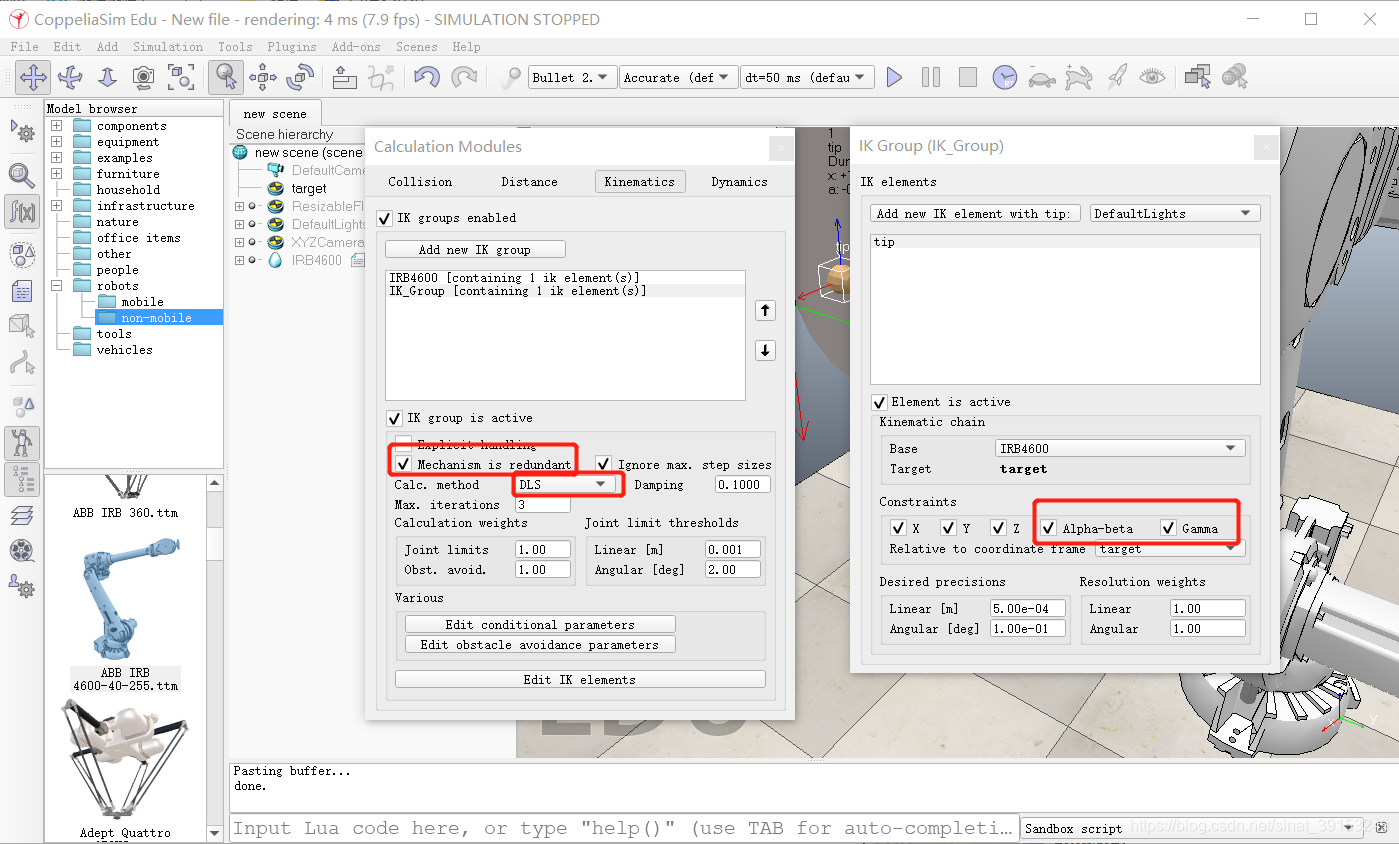Click the camera angle icon
1399x844 pixels.
tap(144, 77)
